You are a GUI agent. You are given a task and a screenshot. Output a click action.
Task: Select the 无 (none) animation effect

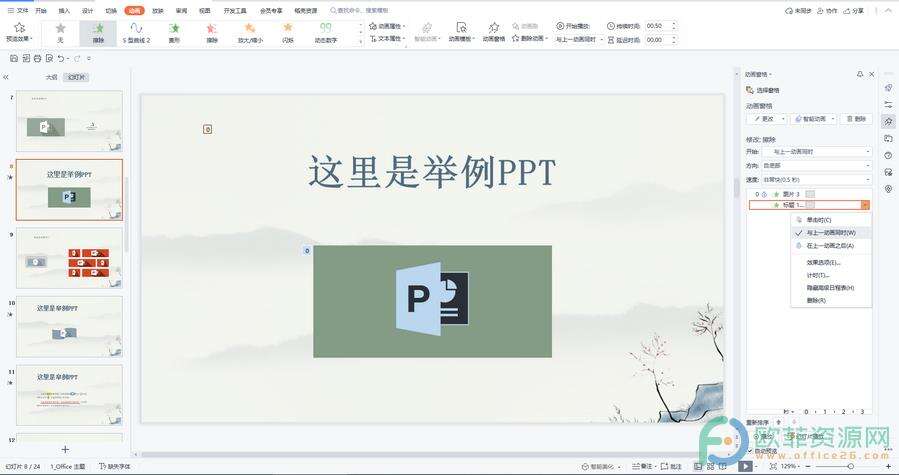pos(60,33)
